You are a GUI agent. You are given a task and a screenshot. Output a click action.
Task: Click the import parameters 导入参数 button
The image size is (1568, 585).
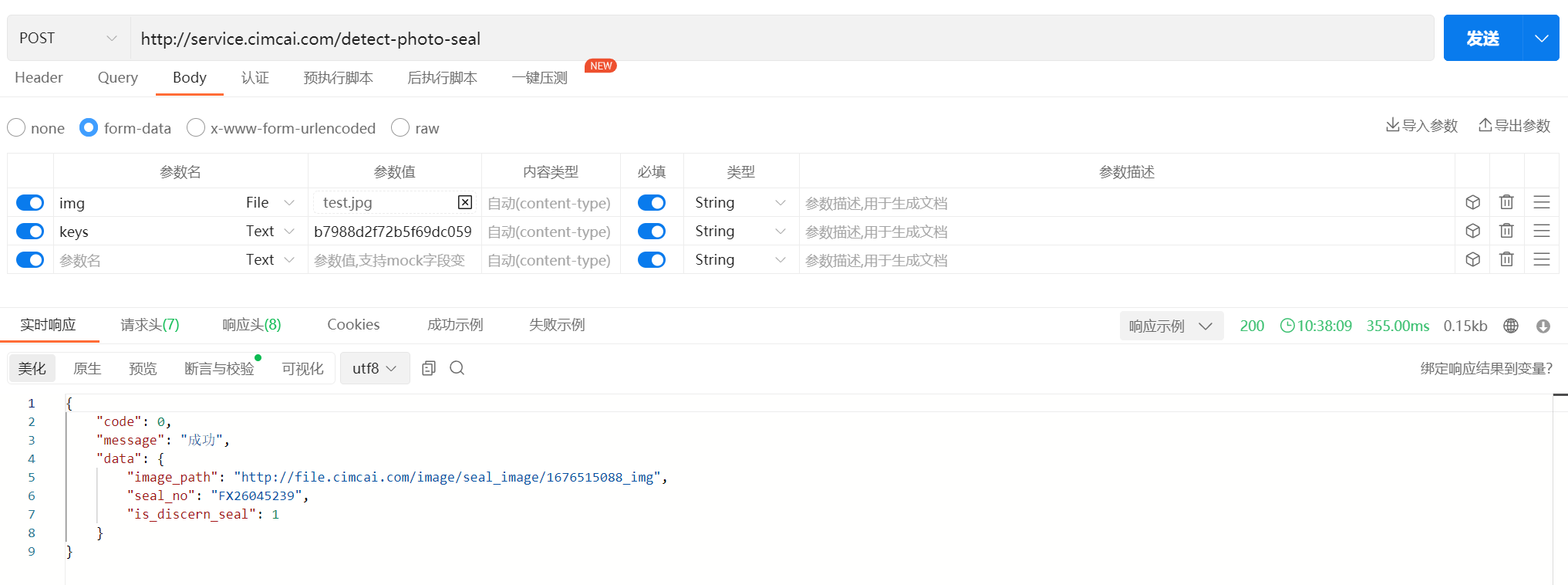[x=1421, y=126]
